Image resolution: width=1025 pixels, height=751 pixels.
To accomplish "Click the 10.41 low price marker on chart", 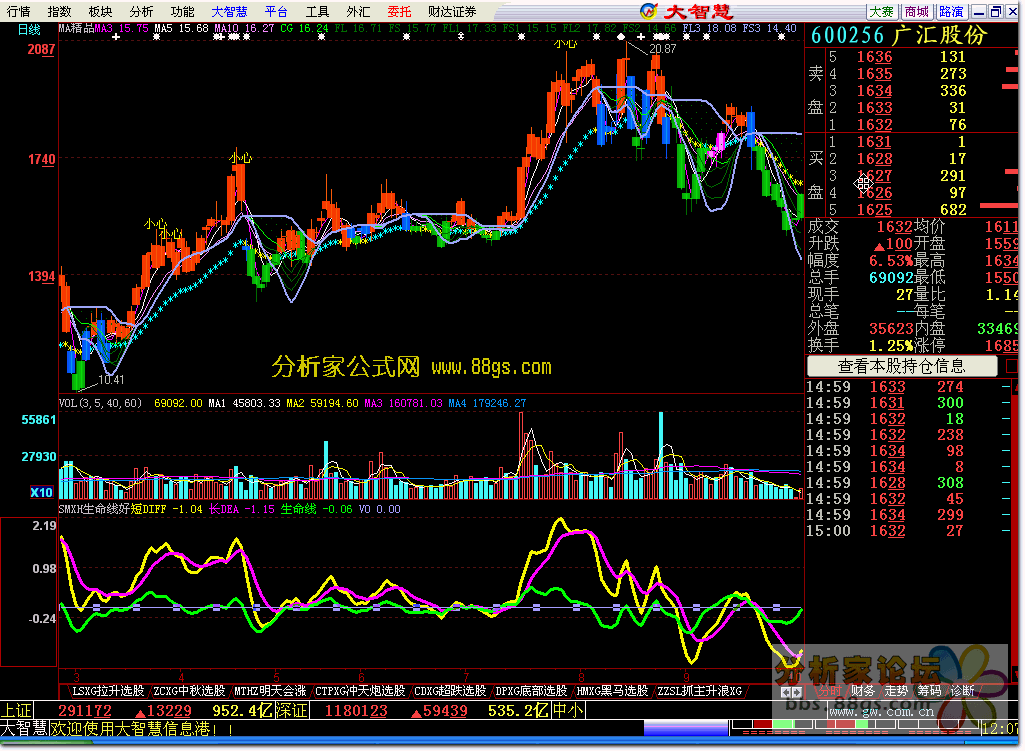I will tap(110, 380).
